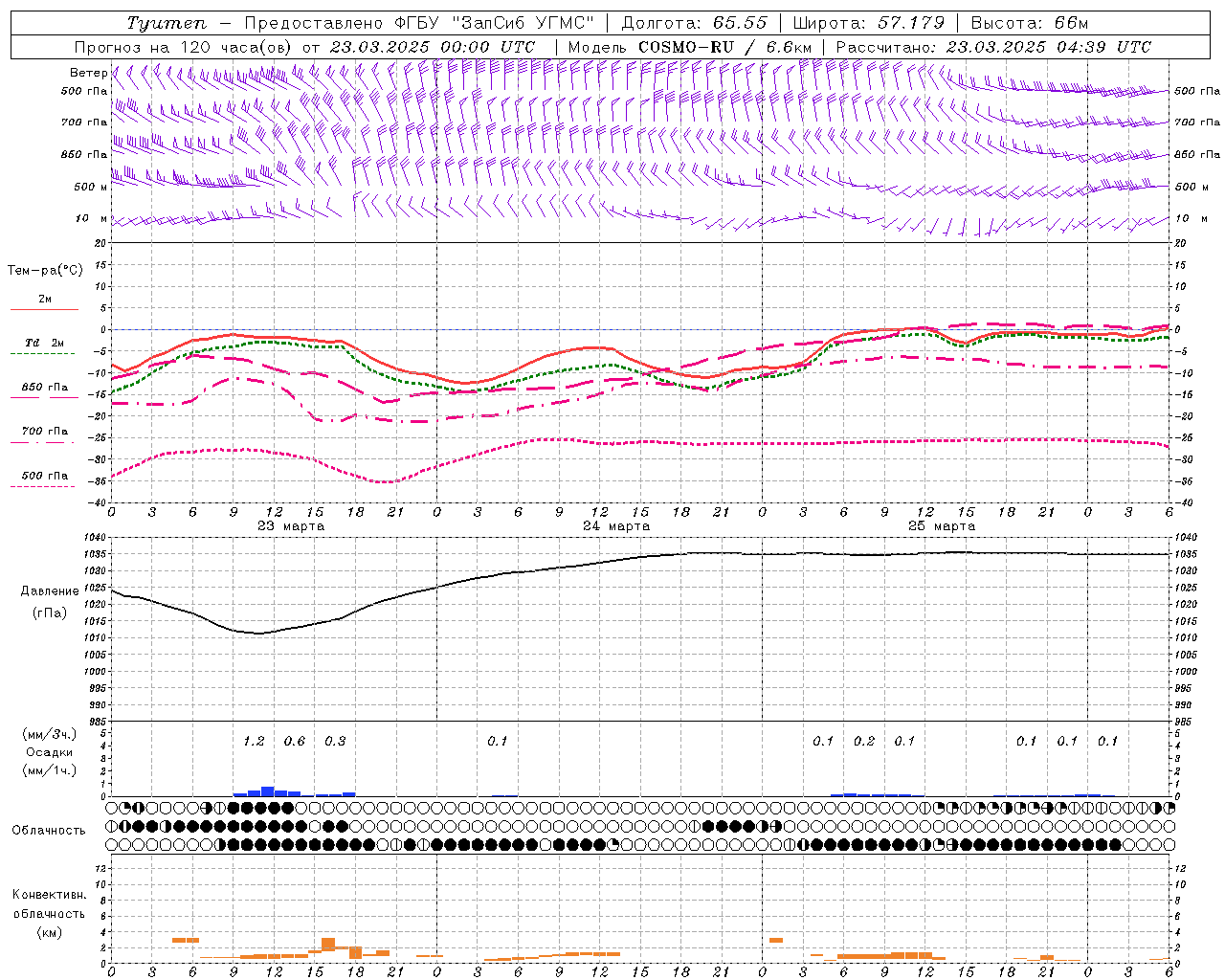Viewport: 1225px width, 980px height.
Task: Click the '0.3' precipitation amount value
Action: (335, 742)
